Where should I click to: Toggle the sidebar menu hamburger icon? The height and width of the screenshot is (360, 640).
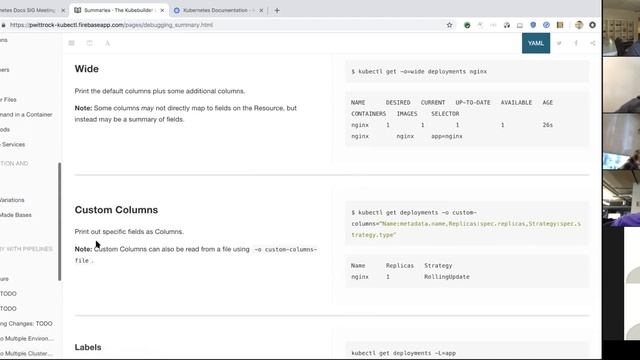71,43
